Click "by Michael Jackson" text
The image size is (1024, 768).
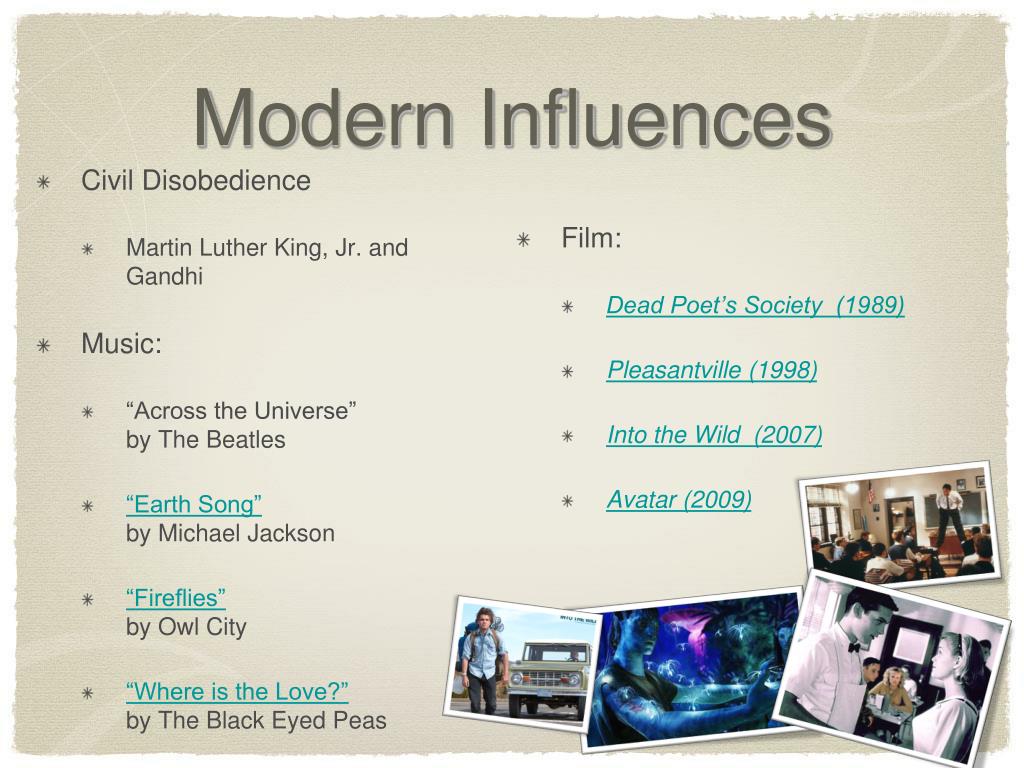[x=231, y=533]
